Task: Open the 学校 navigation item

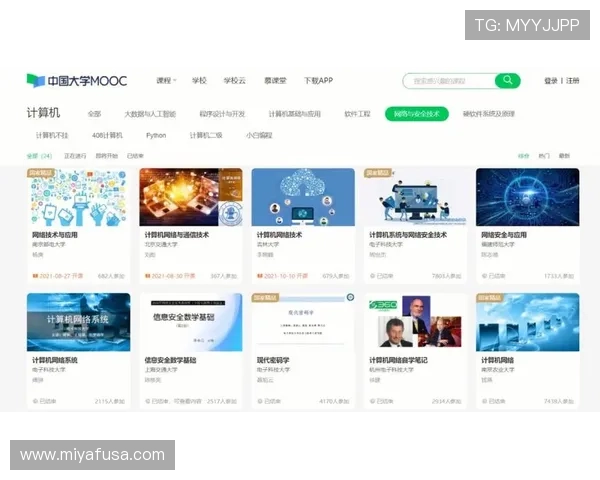Action: point(199,81)
